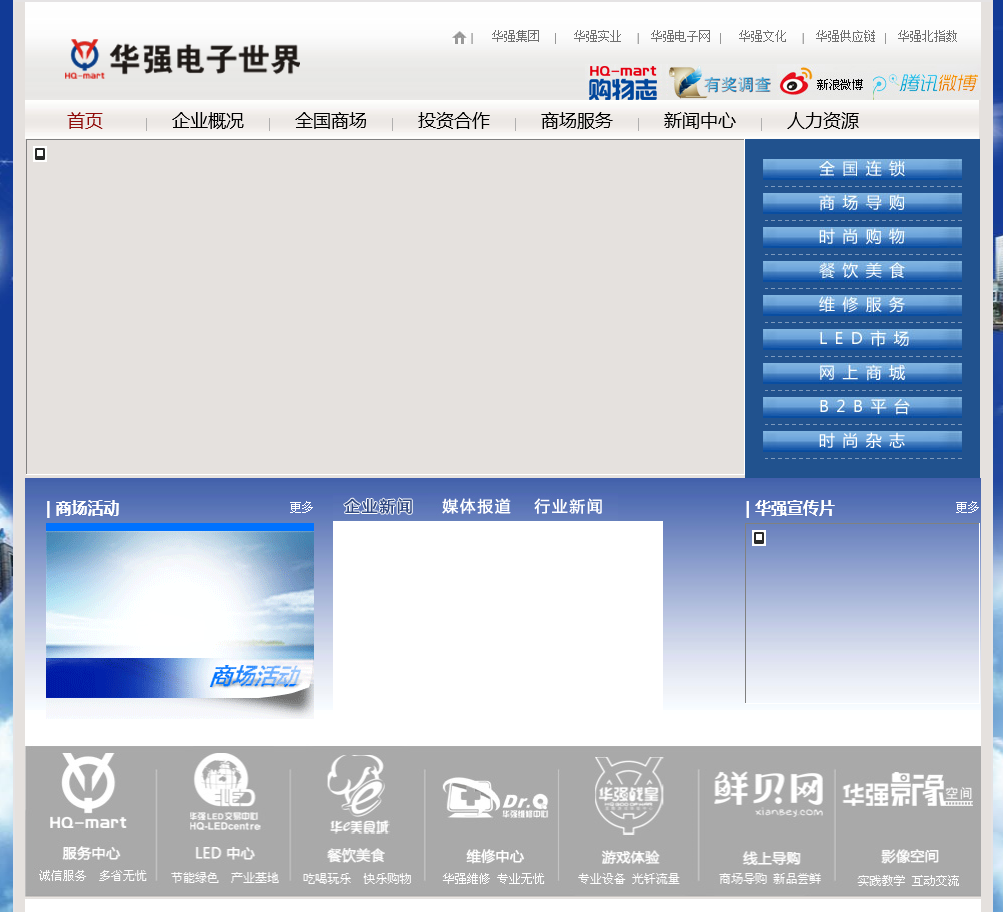Go to 首页 in the main navigation
This screenshot has height=912, width=1003.
coord(85,121)
